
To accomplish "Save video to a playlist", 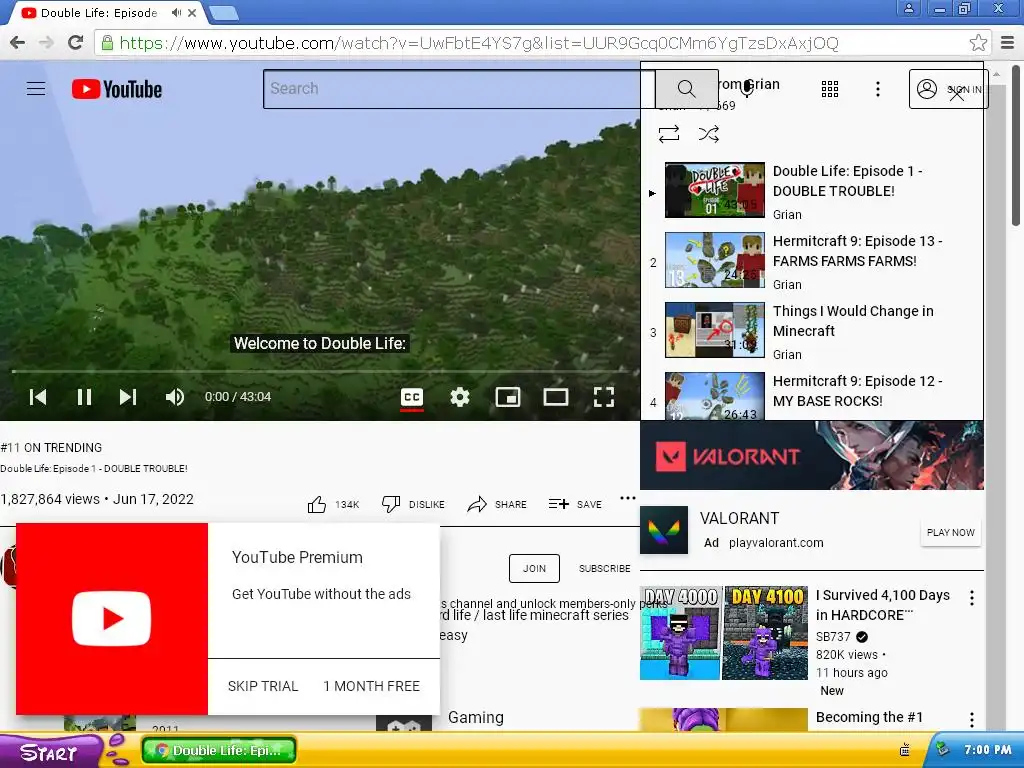I will (x=575, y=504).
